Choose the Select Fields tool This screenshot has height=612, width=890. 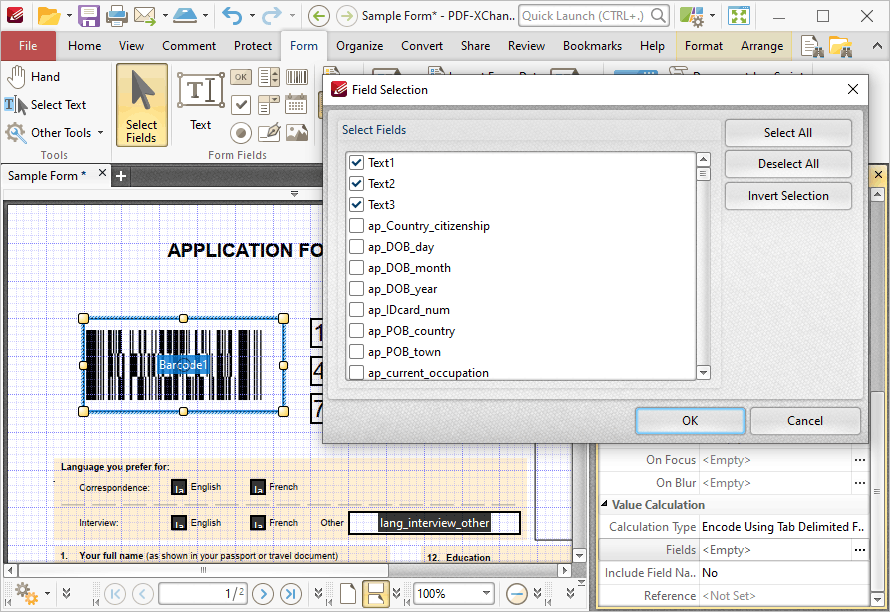[x=141, y=105]
